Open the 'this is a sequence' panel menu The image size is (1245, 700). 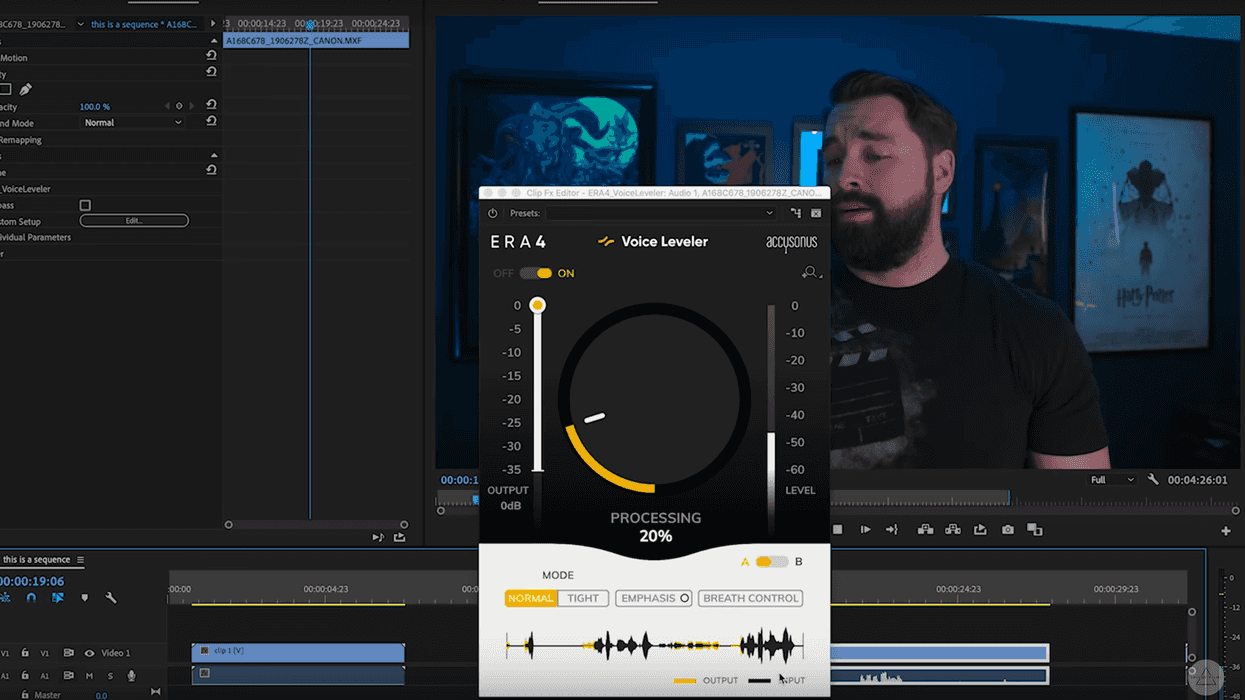coord(81,560)
